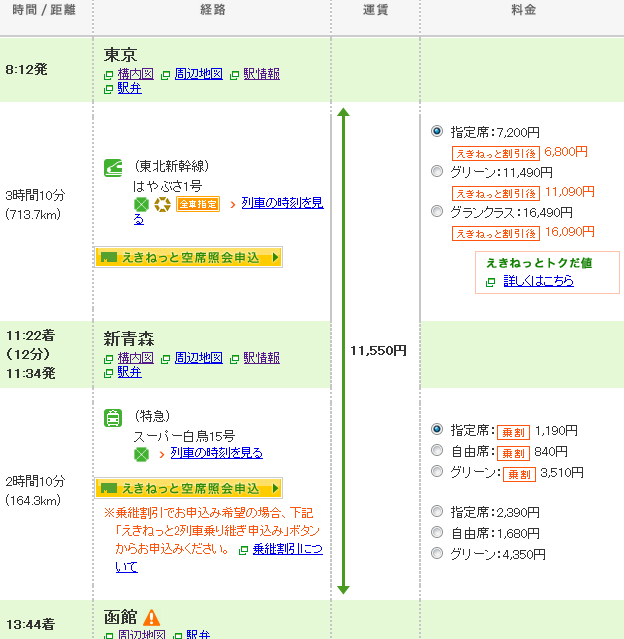Viewport: 624px width, 639px height.
Task: Click the 函館 station name
Action: point(120,617)
